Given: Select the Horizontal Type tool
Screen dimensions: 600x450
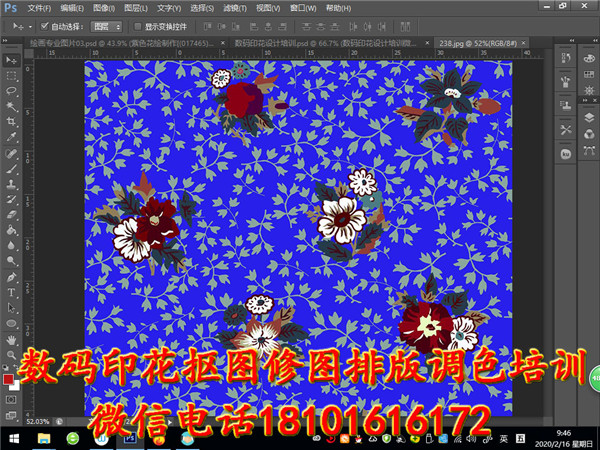Looking at the screenshot, I should click(x=12, y=292).
